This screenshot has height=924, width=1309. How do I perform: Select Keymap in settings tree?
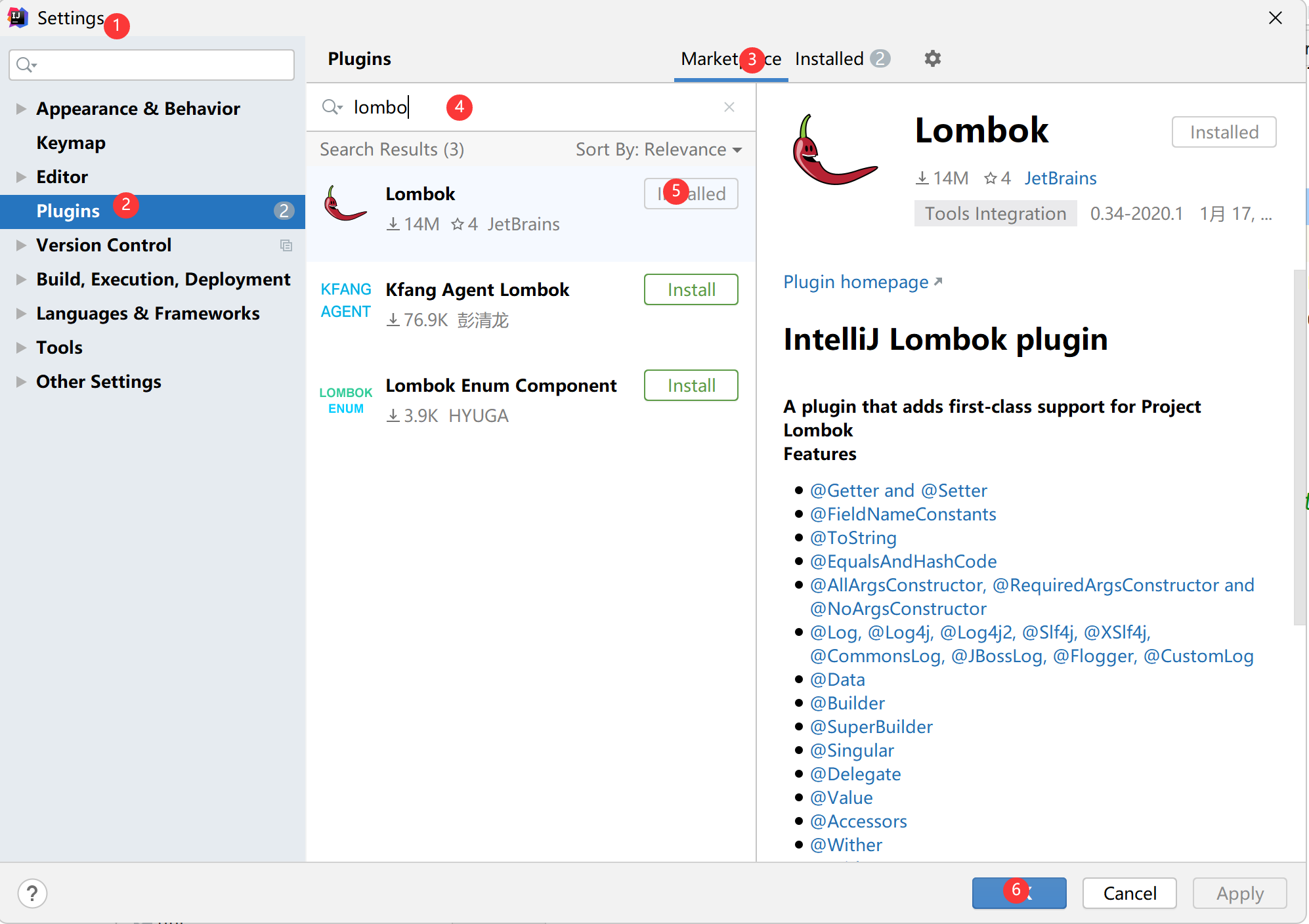71,143
